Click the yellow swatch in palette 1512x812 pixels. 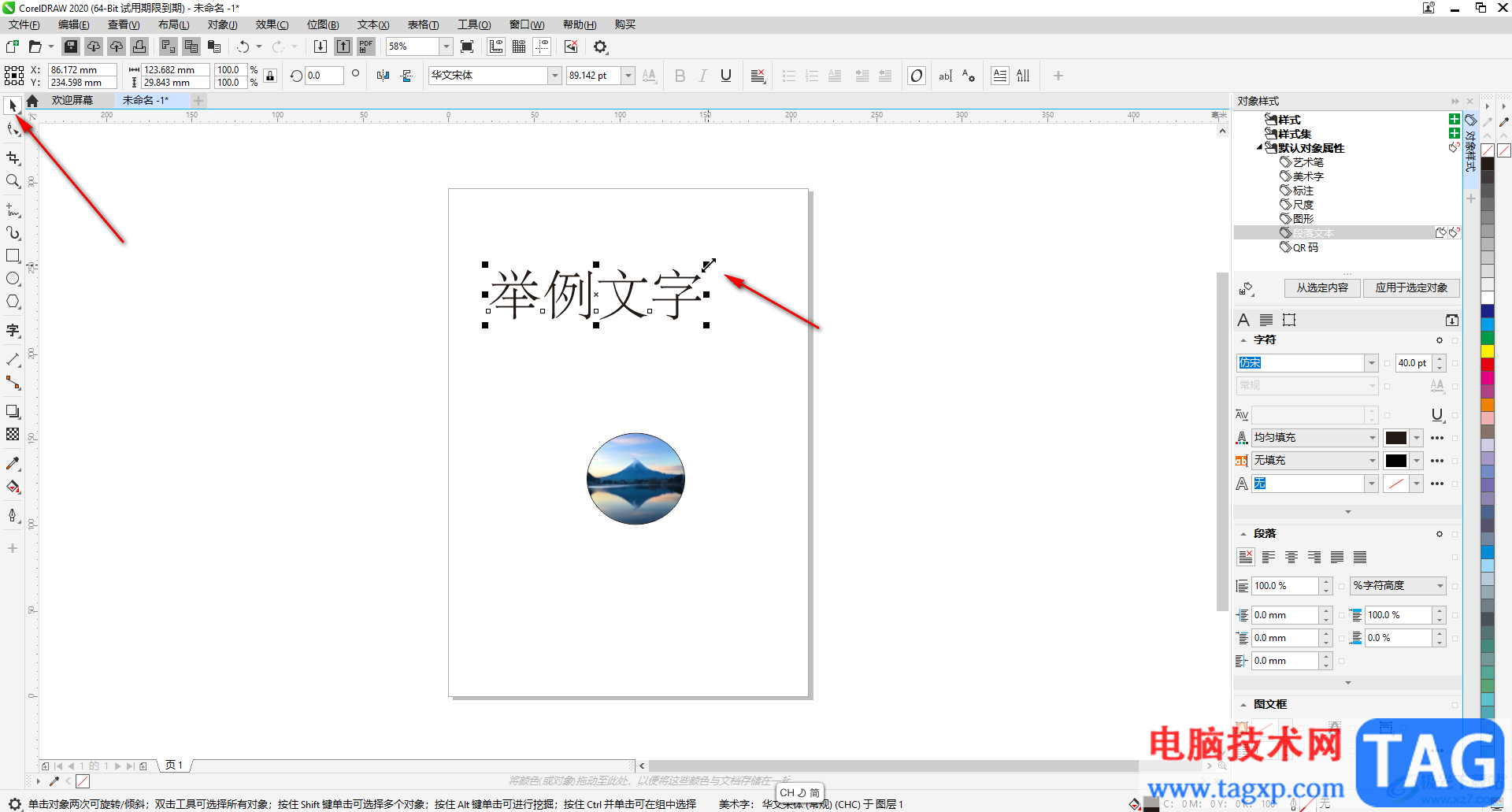click(x=1488, y=350)
